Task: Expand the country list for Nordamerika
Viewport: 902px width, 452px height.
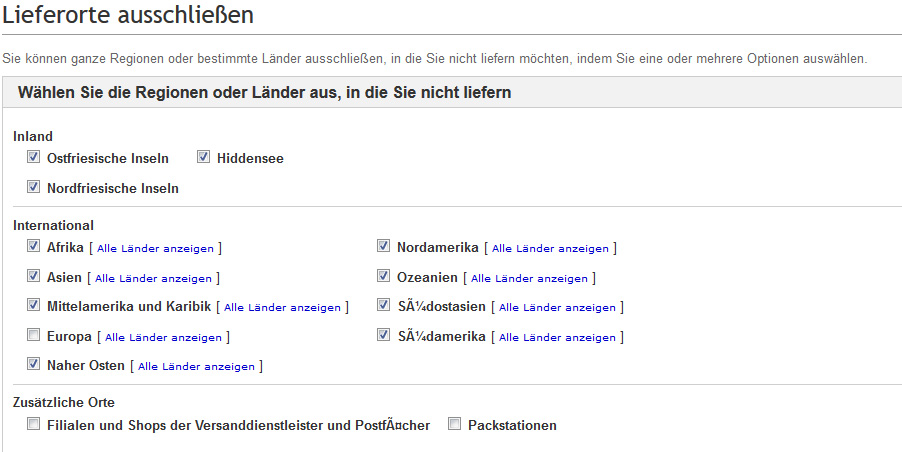Action: 550,248
